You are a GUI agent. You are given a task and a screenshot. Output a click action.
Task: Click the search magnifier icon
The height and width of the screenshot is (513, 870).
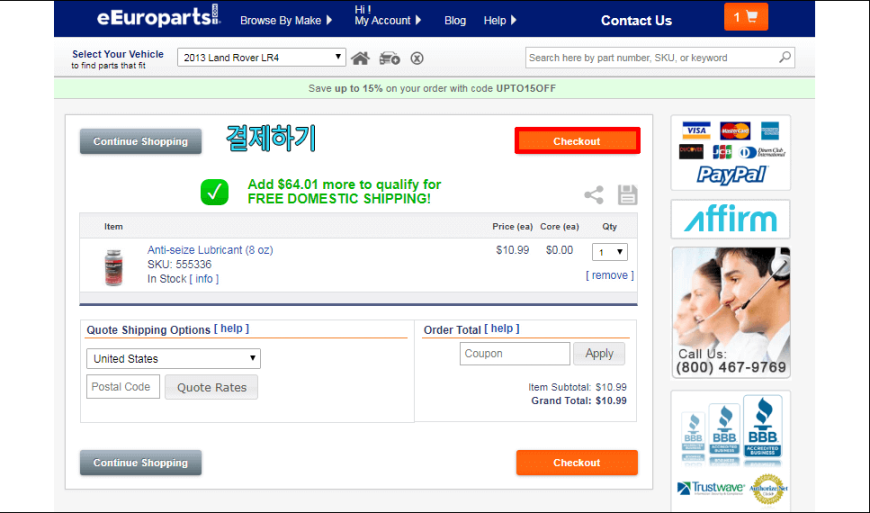(x=785, y=57)
